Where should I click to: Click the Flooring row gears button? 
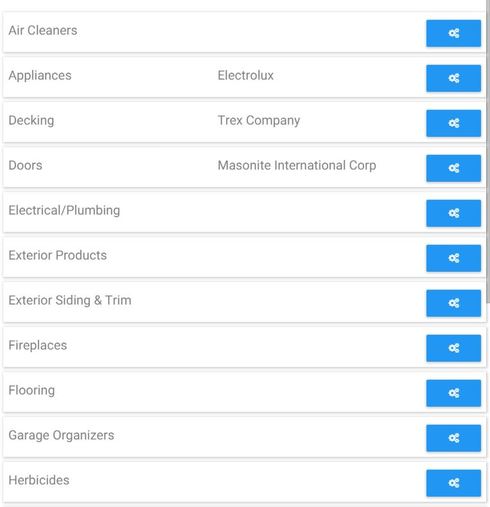tap(453, 393)
